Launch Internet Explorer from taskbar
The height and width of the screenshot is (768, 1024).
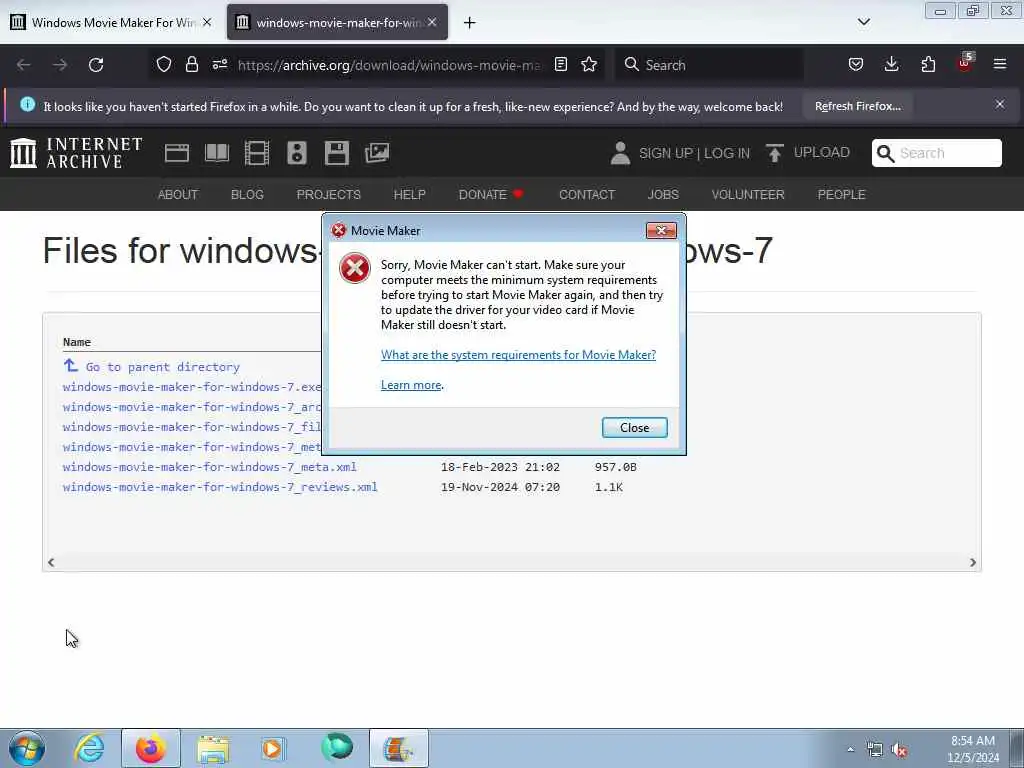pos(89,748)
